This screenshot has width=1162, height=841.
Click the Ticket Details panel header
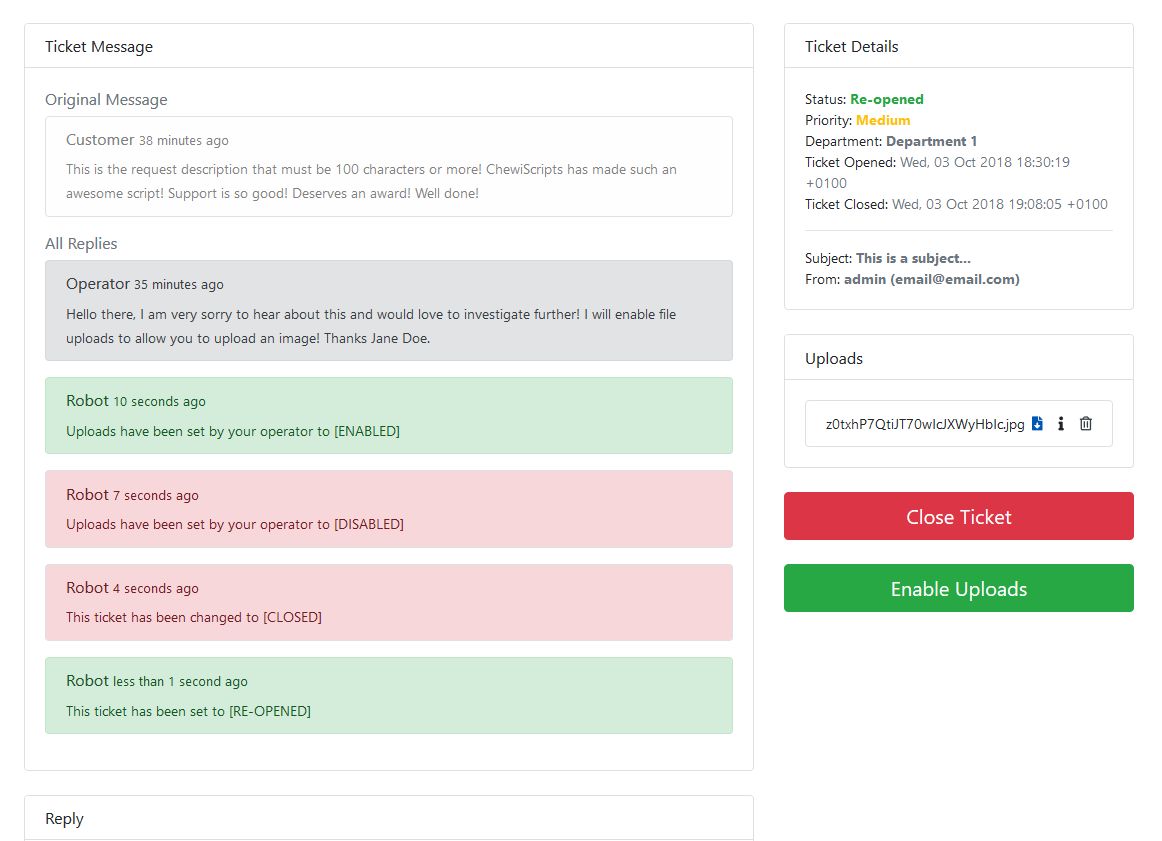point(958,46)
